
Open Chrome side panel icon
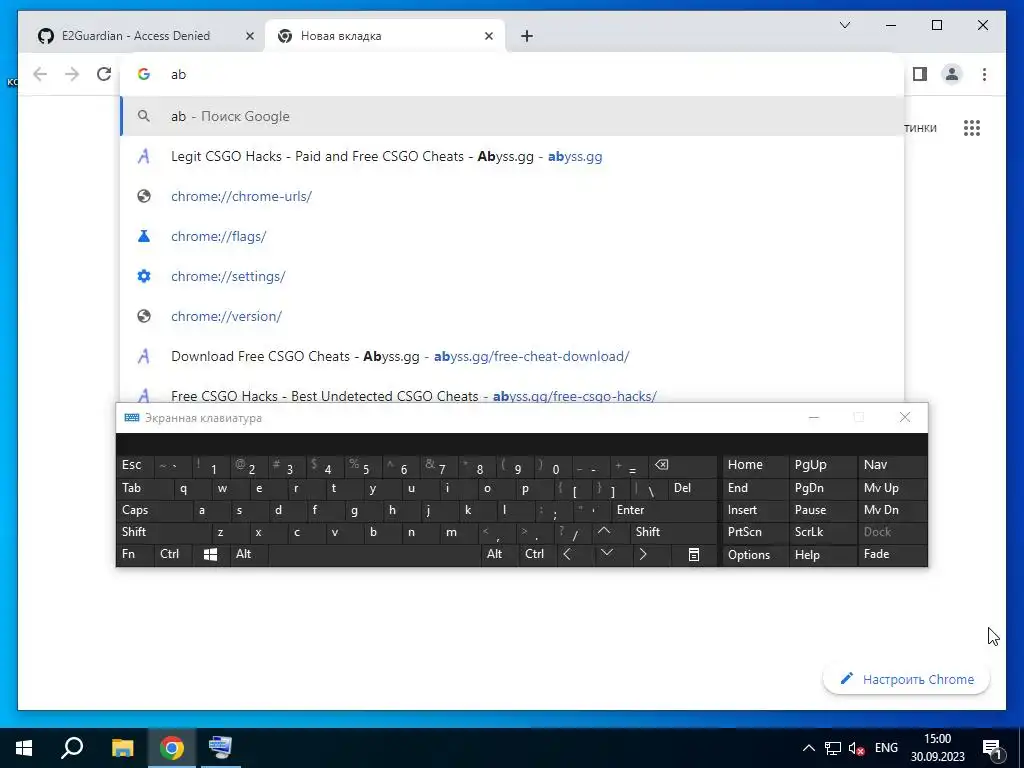click(920, 74)
